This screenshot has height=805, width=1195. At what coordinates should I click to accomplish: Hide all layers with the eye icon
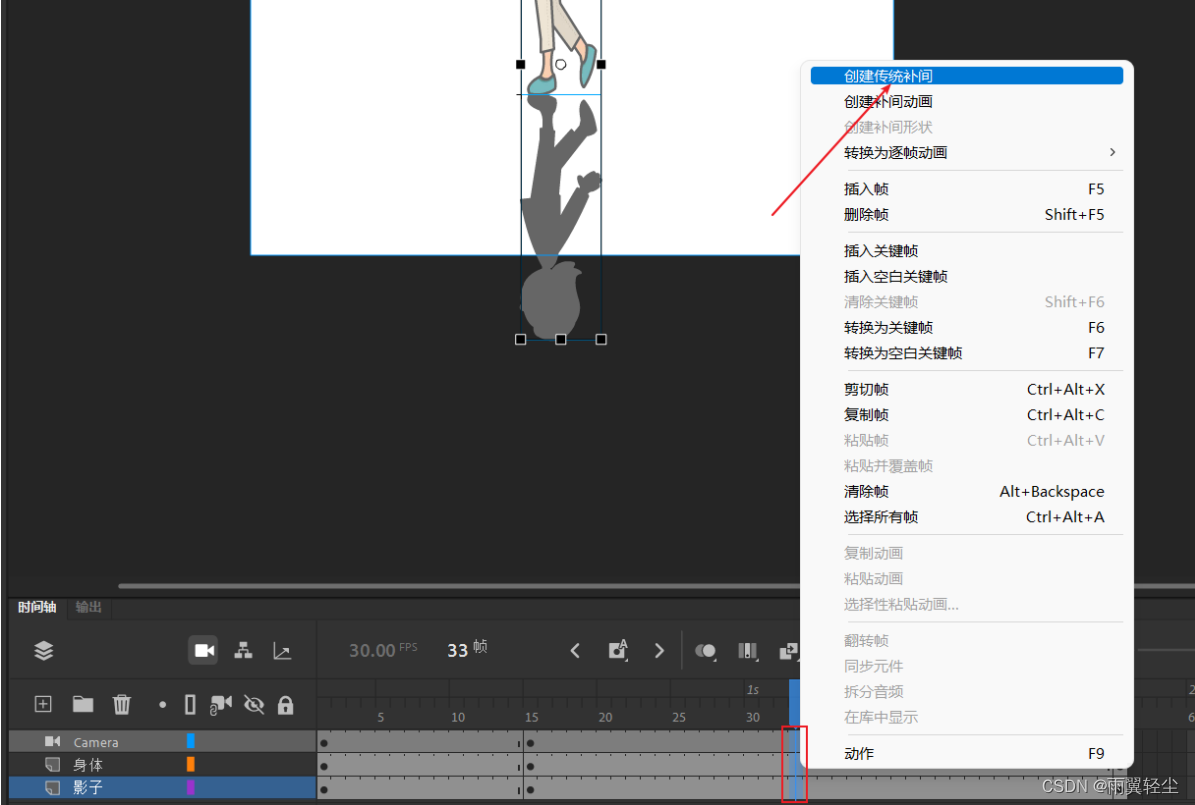click(254, 704)
